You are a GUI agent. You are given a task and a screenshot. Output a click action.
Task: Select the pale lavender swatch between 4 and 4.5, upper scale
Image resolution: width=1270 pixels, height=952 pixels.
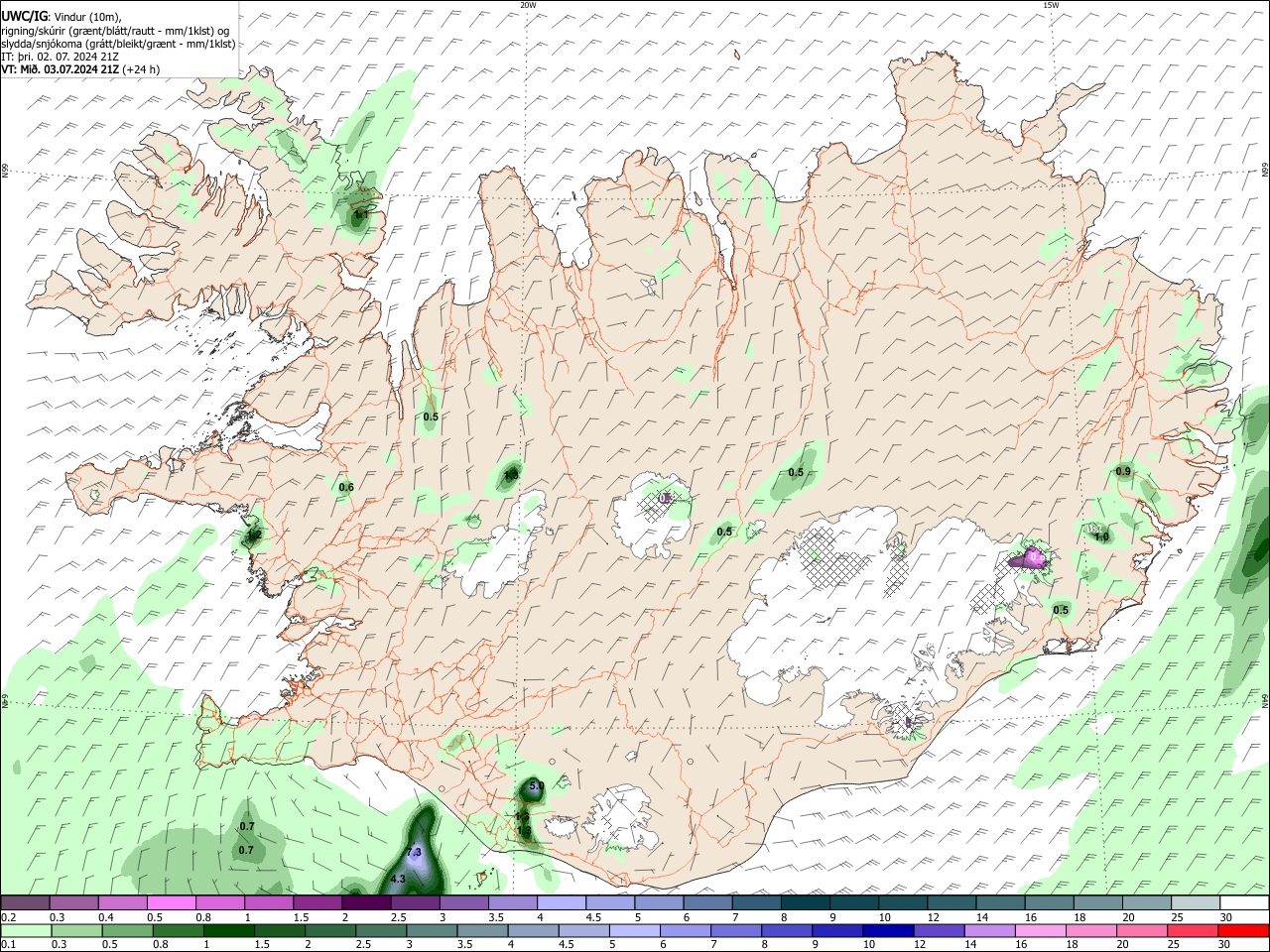(x=561, y=903)
